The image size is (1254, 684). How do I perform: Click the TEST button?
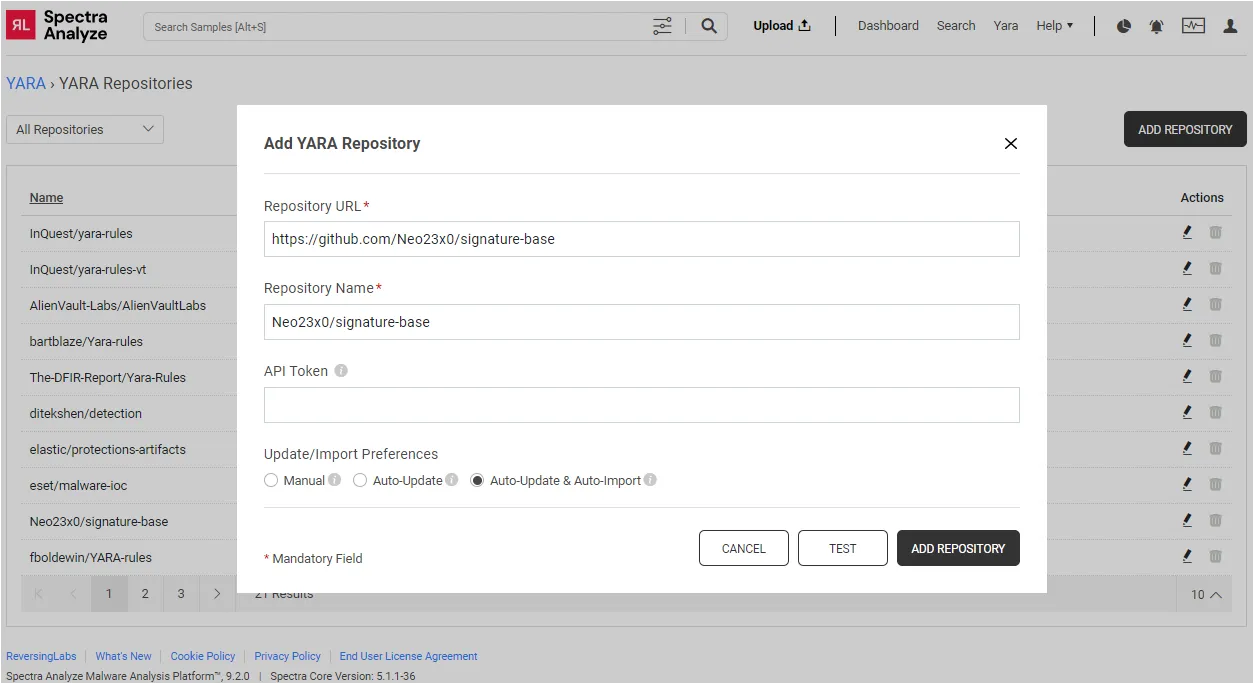(x=843, y=548)
